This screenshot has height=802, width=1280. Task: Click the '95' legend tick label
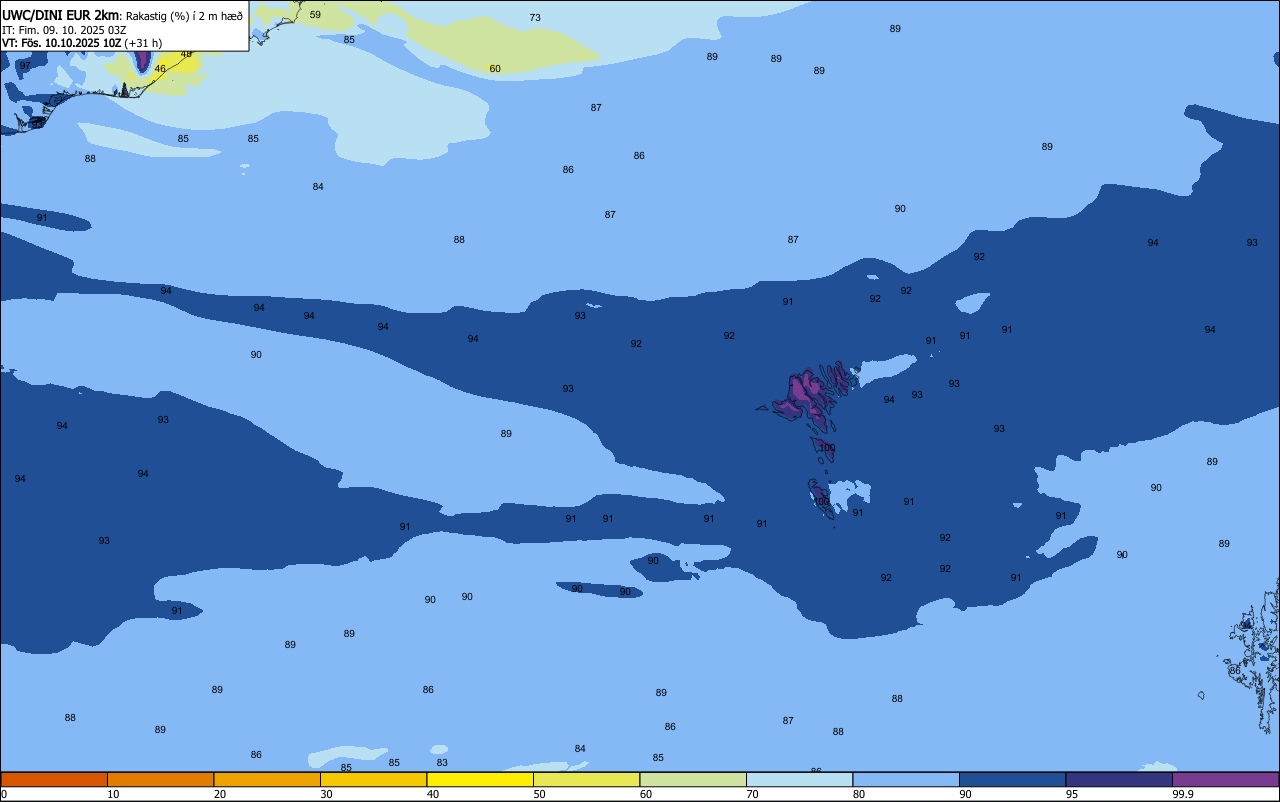coord(1072,794)
